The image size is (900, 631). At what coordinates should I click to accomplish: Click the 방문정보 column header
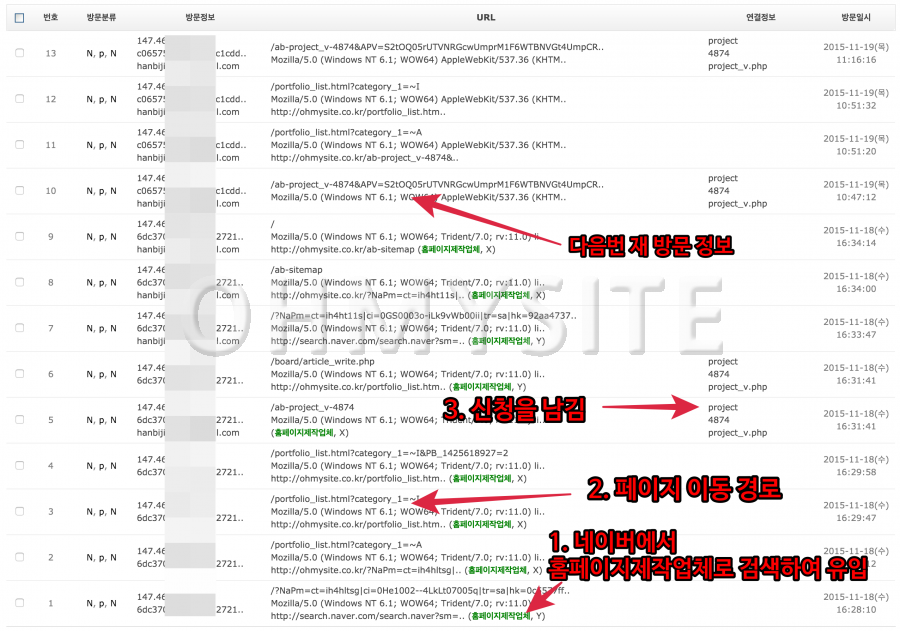click(x=200, y=18)
